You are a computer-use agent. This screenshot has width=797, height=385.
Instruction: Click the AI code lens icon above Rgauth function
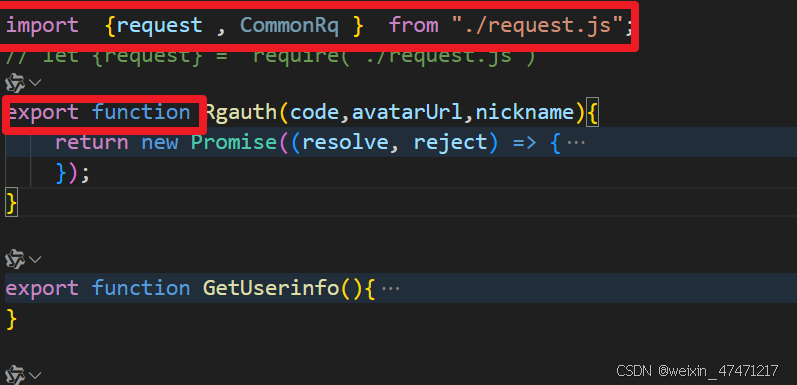(x=15, y=82)
